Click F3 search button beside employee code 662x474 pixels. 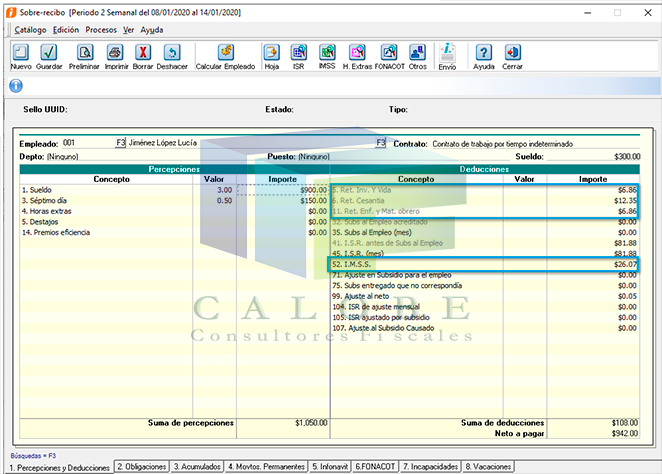click(x=121, y=143)
